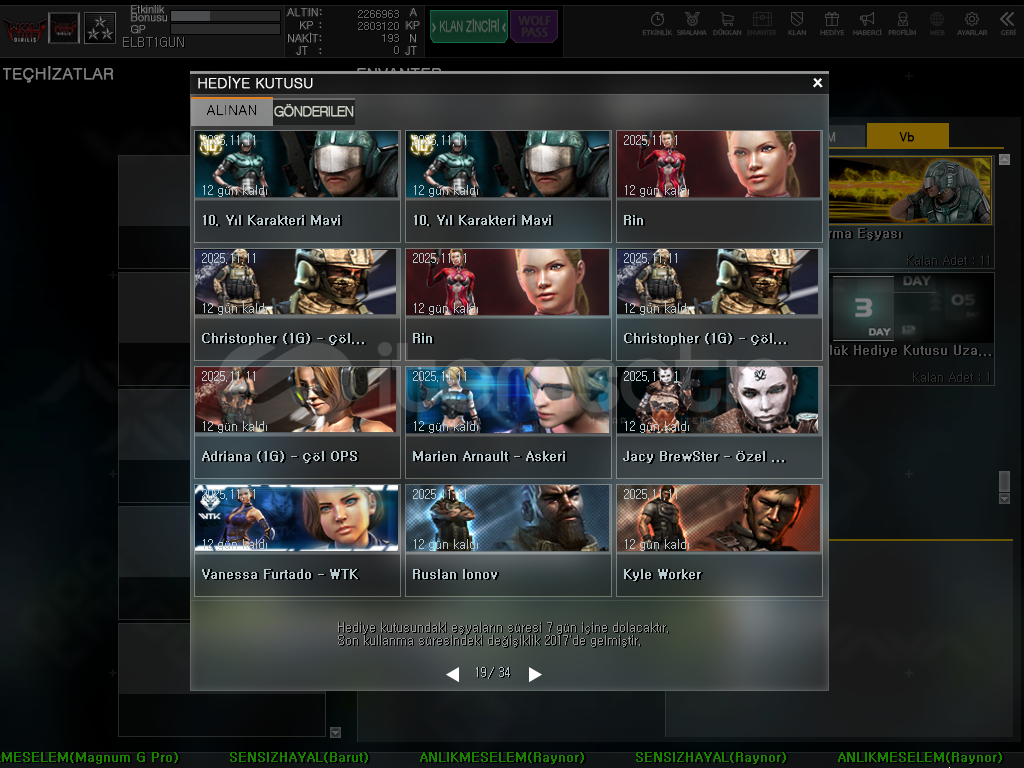Click ticker text MESELEM(Magnum G Pro)
The width and height of the screenshot is (1024, 768).
click(89, 758)
